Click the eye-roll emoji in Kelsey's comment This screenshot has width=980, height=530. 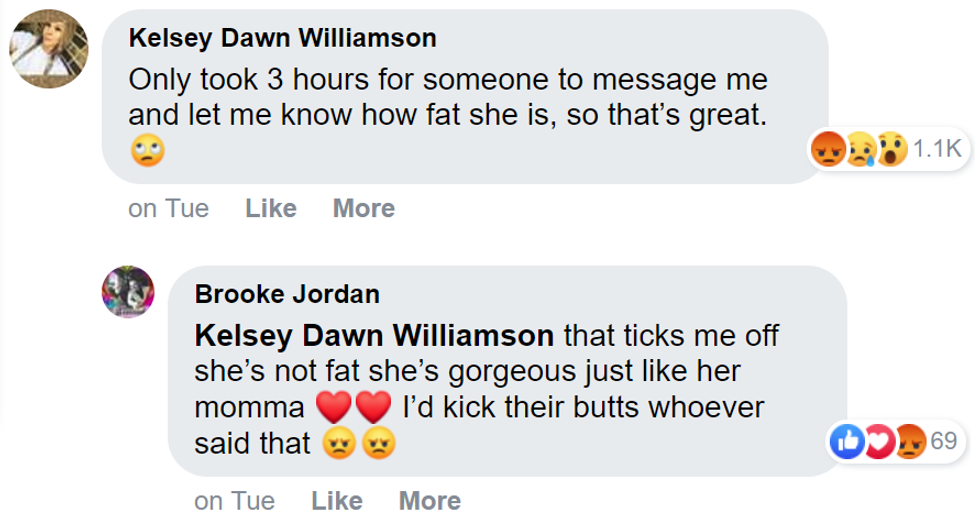147,152
